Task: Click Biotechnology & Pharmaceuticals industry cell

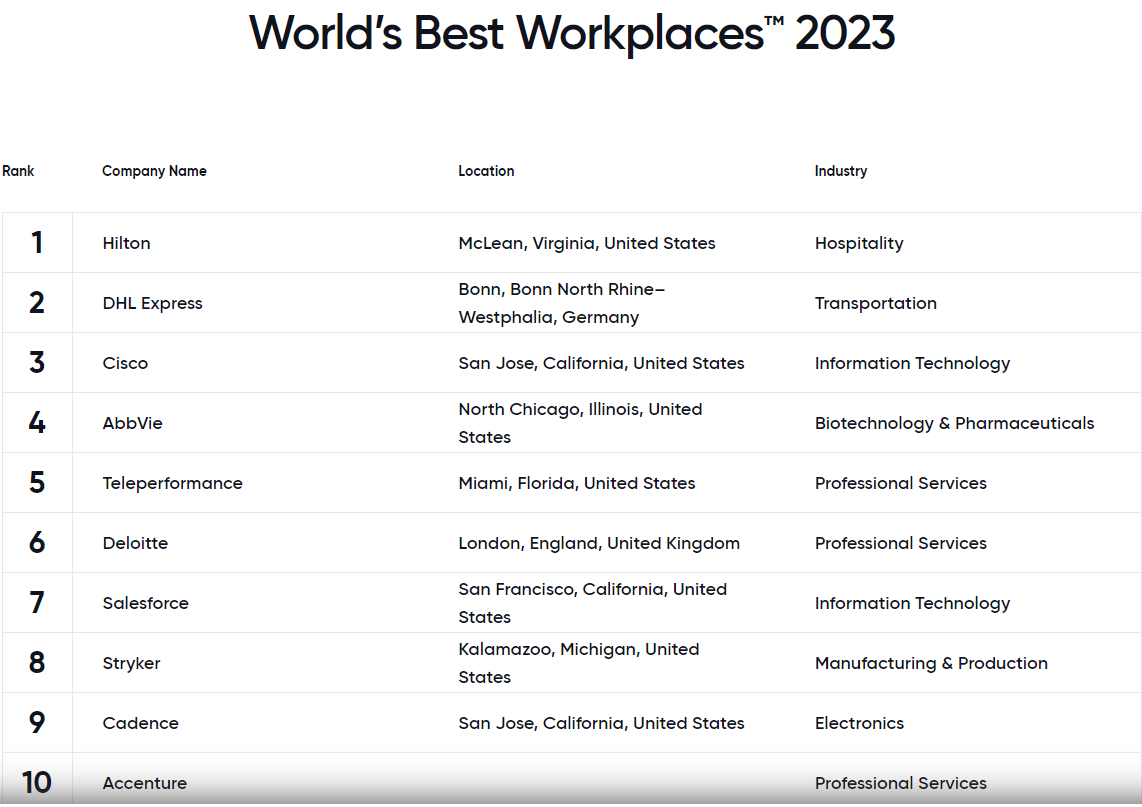Action: click(955, 423)
